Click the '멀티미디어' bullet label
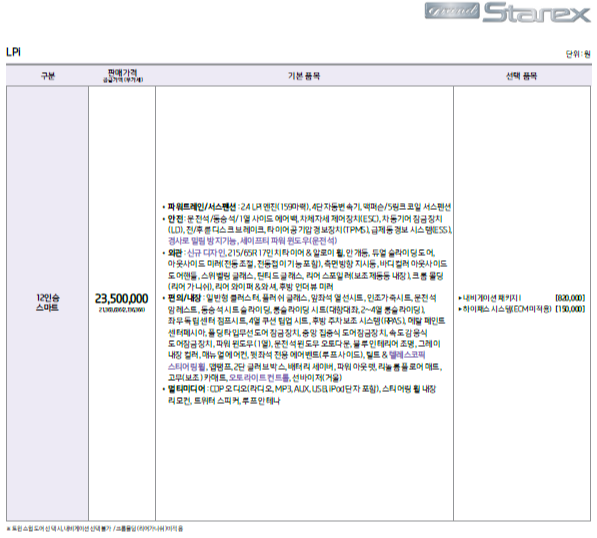Viewport: 597px width, 538px height. [187, 389]
